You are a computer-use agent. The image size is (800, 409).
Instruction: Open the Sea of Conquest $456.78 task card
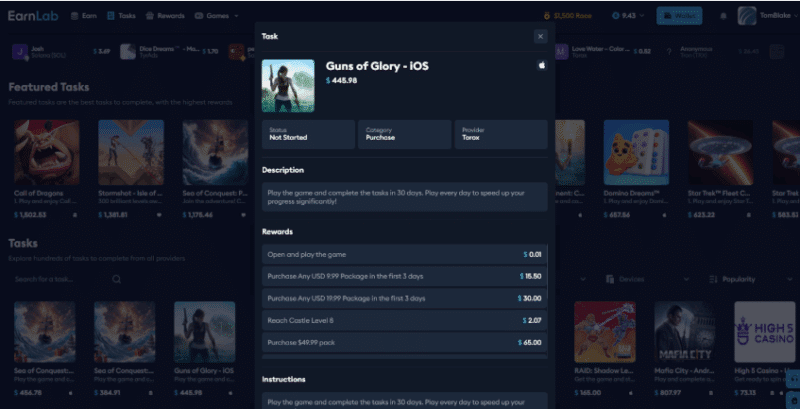click(x=44, y=349)
